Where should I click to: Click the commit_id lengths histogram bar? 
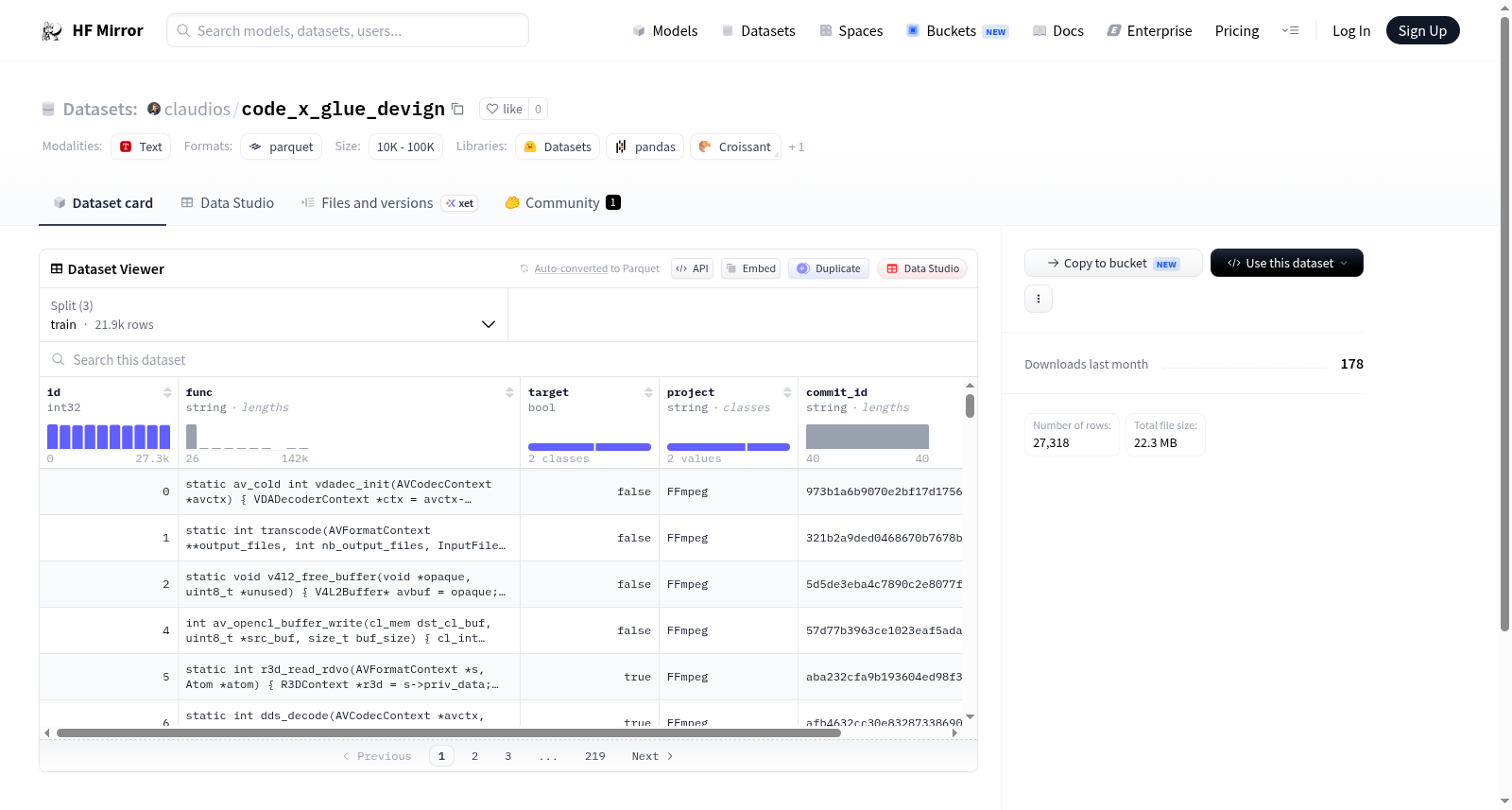point(868,437)
